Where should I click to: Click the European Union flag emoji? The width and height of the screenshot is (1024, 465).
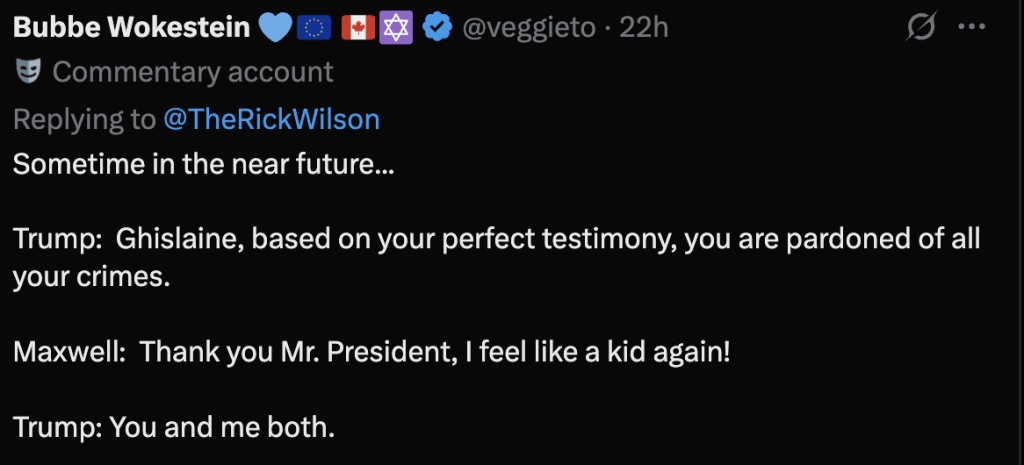tap(313, 28)
